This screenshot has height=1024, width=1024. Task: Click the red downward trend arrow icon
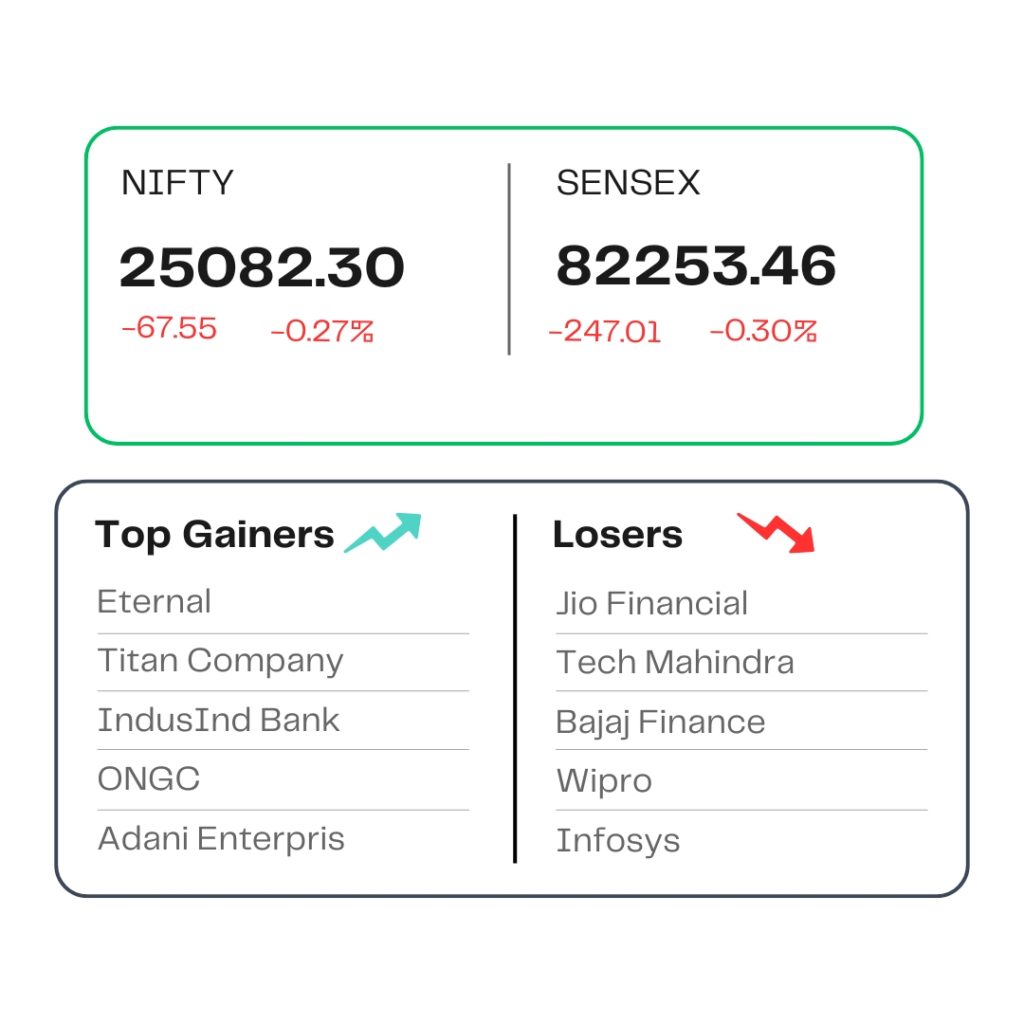(776, 533)
